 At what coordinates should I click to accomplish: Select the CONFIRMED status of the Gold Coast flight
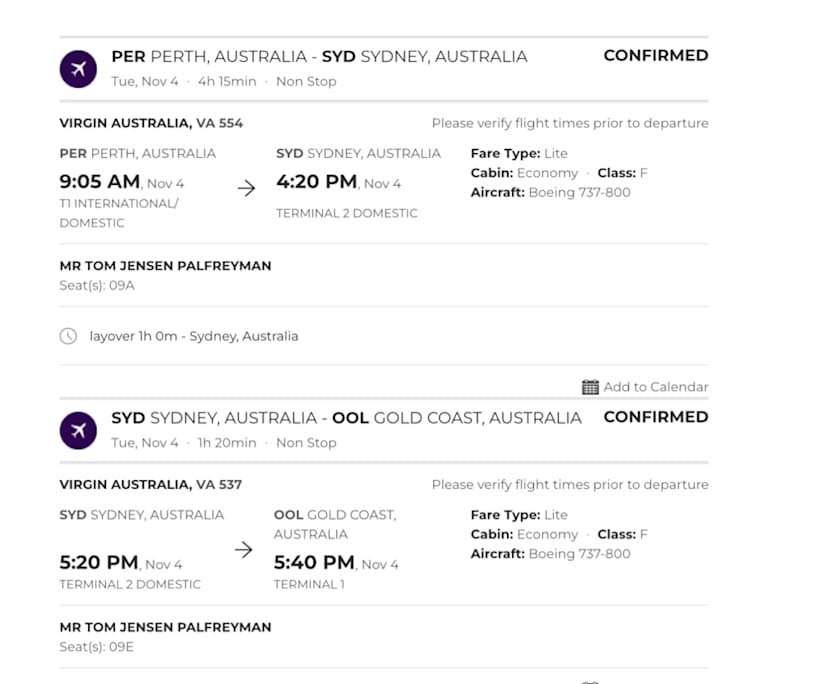pos(655,417)
